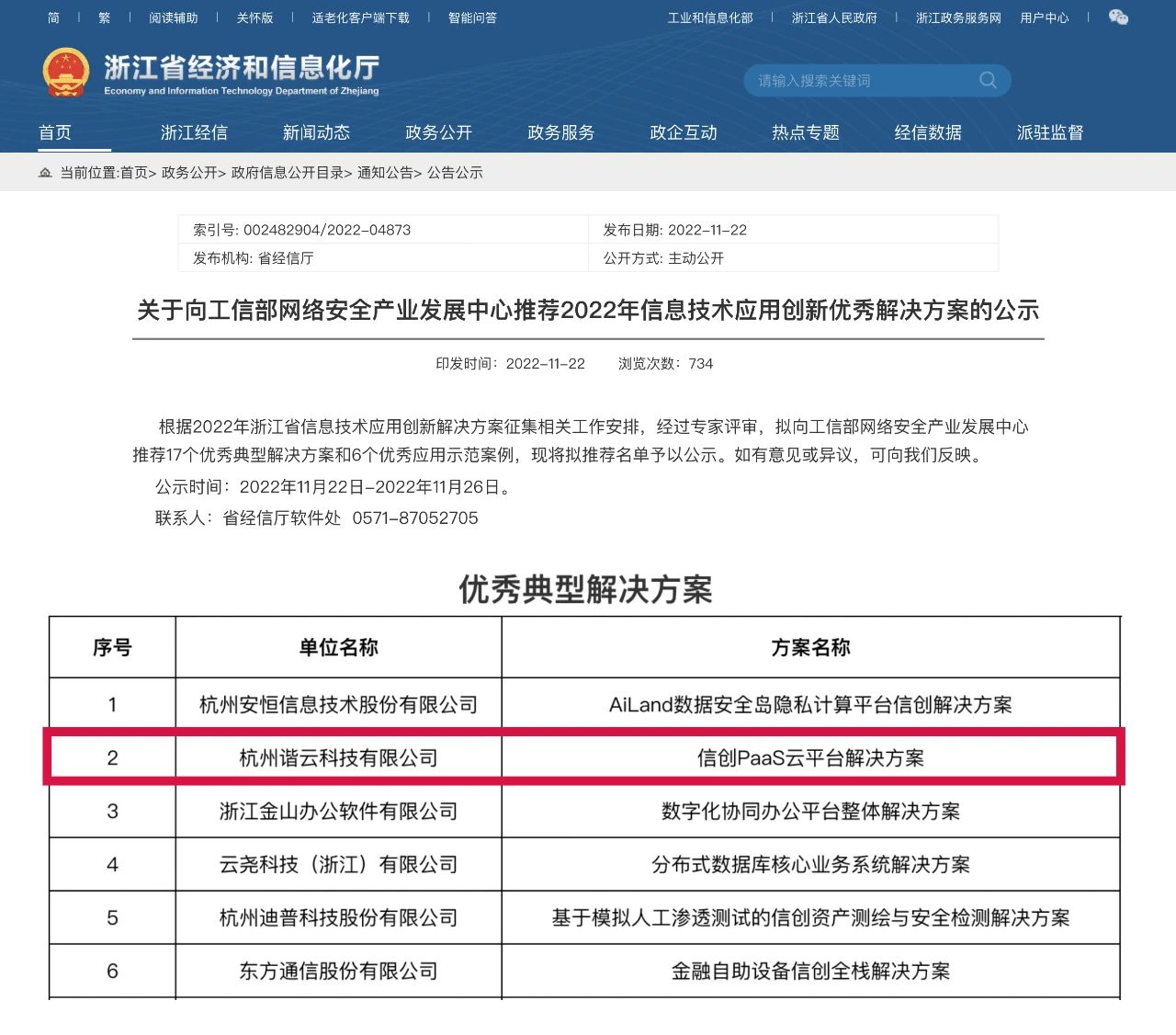This screenshot has width=1176, height=1035.
Task: Click breadcrumb 通知公告 link
Action: point(385,173)
